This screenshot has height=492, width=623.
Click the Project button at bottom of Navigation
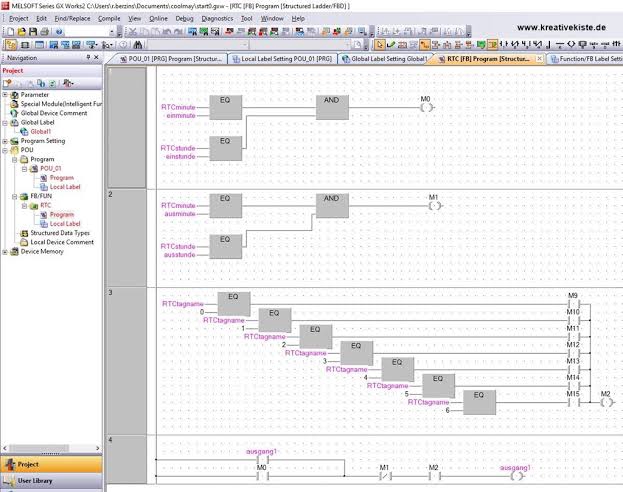point(51,464)
